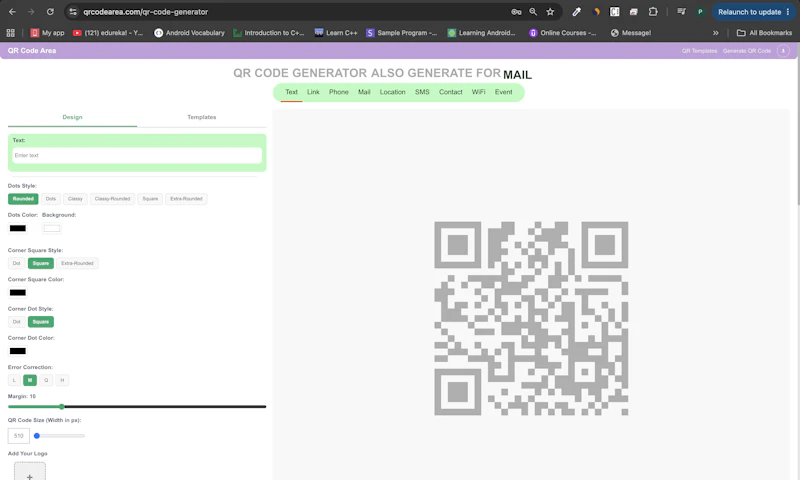Click the circular icon in the purple header
The height and width of the screenshot is (480, 800).
[x=783, y=50]
